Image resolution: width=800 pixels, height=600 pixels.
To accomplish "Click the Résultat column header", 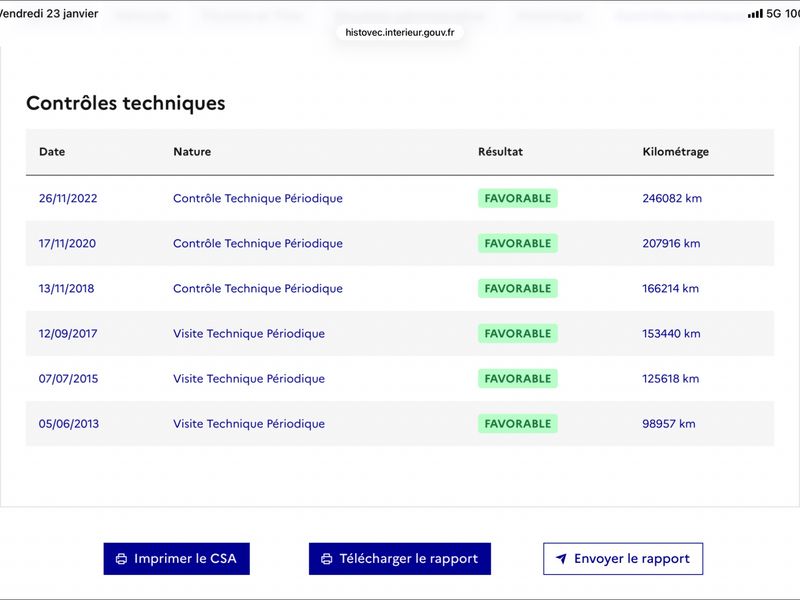I will (500, 152).
